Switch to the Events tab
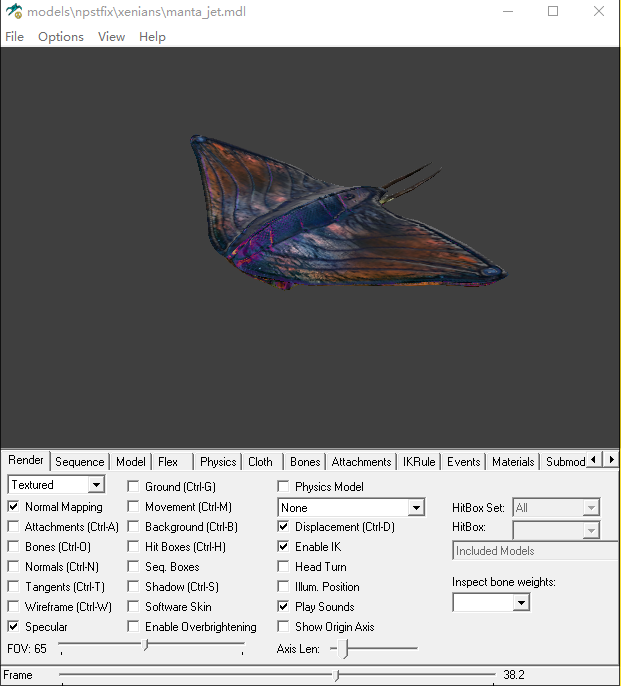Image resolution: width=621 pixels, height=686 pixels. pyautogui.click(x=463, y=462)
